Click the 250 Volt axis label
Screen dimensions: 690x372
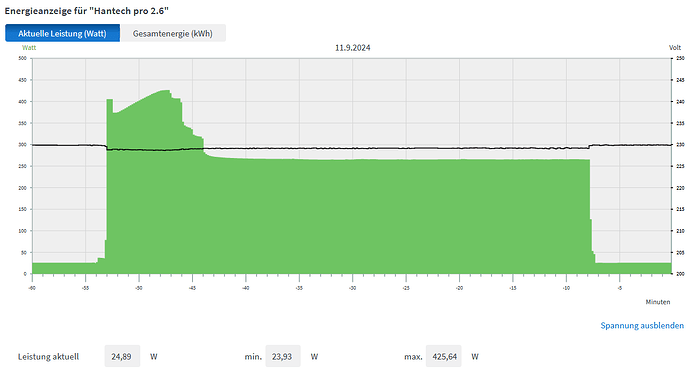tap(680, 58)
